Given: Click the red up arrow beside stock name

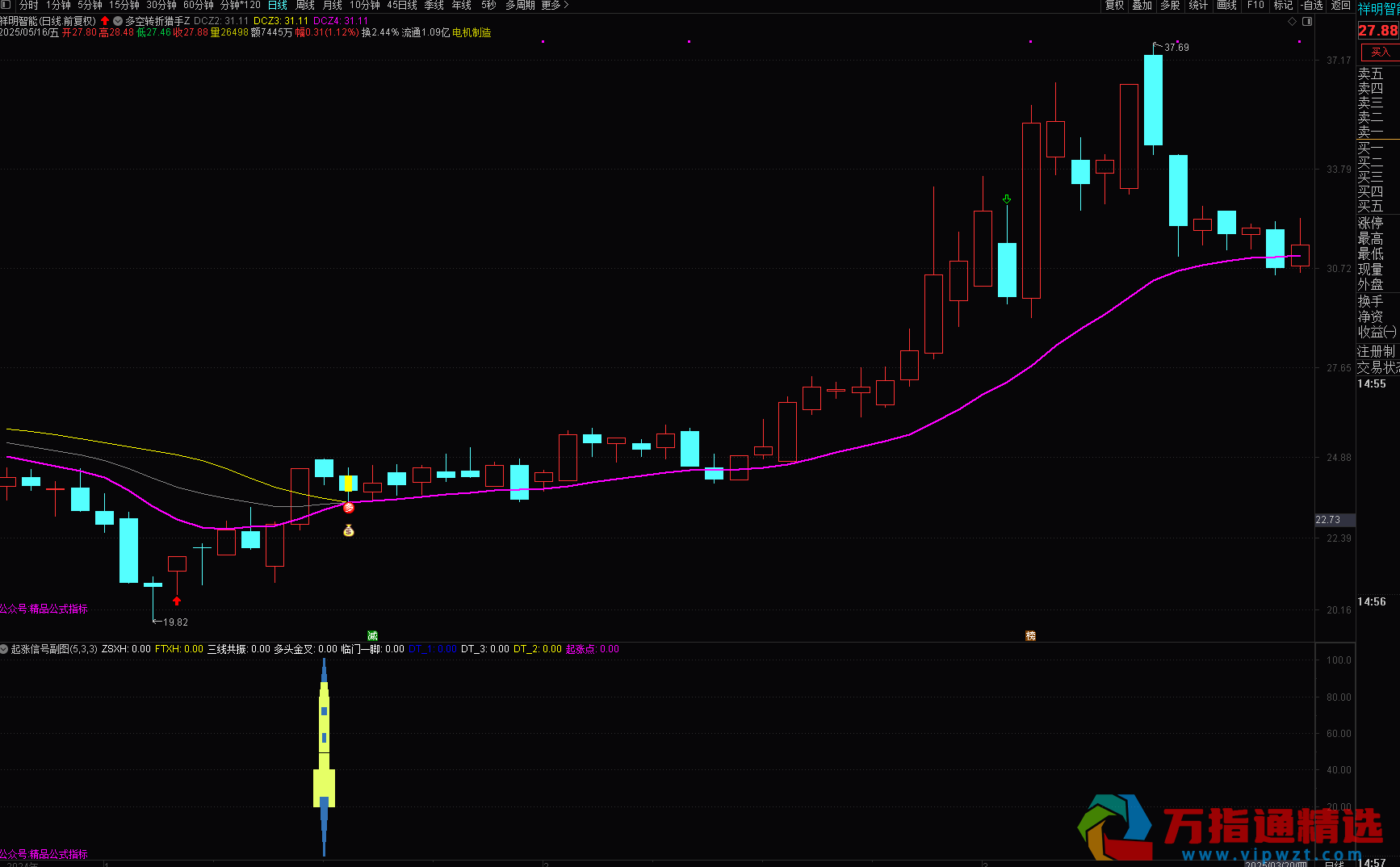Looking at the screenshot, I should click(x=105, y=21).
